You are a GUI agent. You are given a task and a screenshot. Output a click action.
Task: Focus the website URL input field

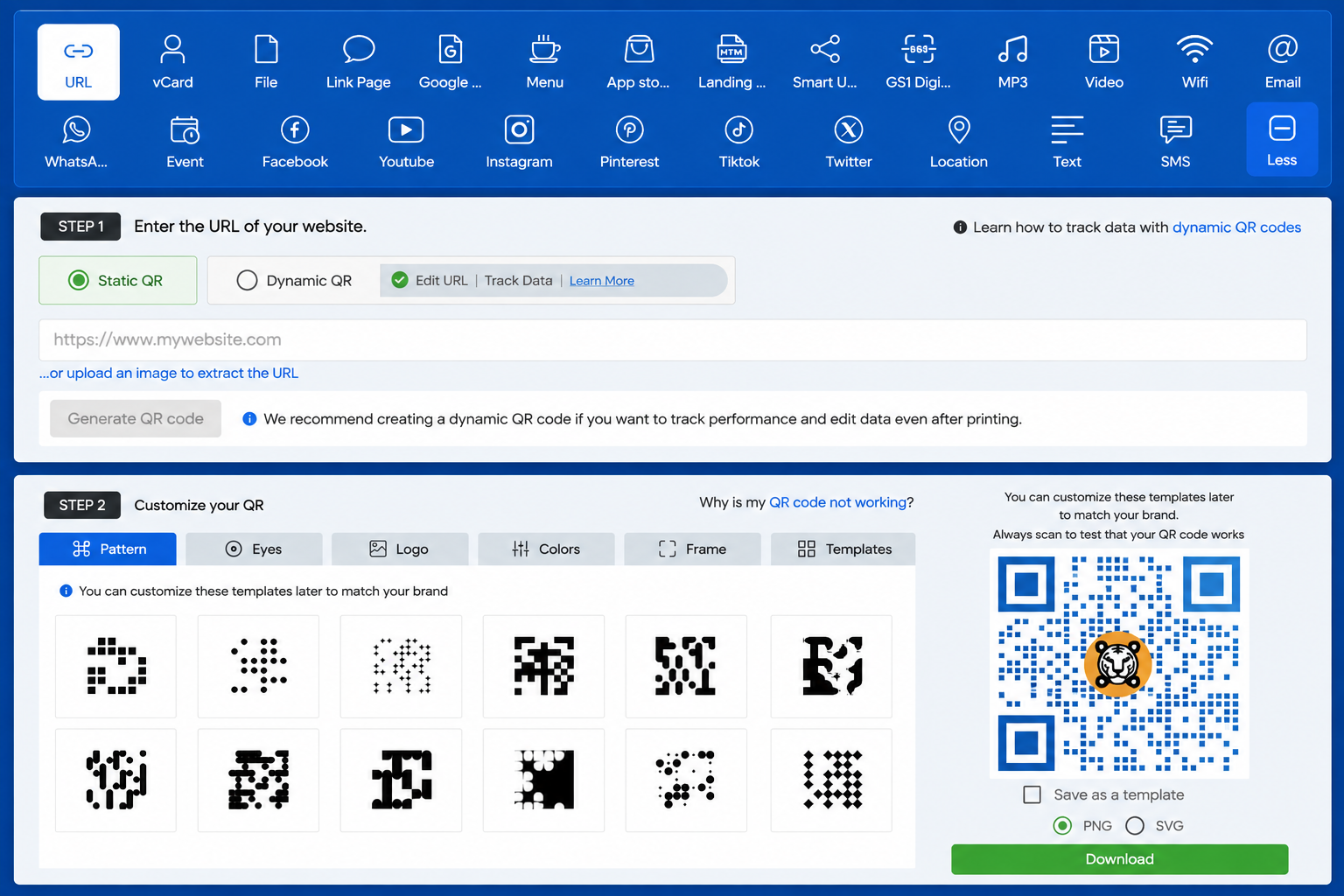tap(673, 339)
